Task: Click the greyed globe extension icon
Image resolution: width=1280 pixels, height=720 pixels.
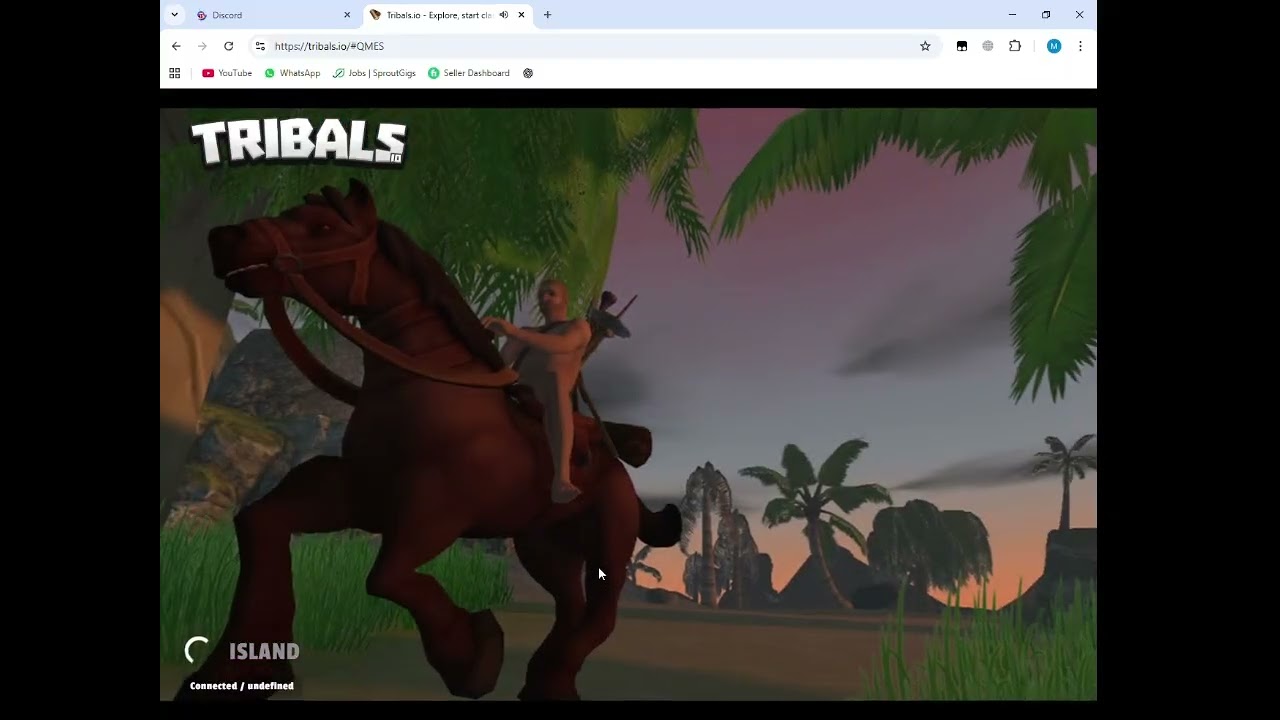Action: point(988,46)
